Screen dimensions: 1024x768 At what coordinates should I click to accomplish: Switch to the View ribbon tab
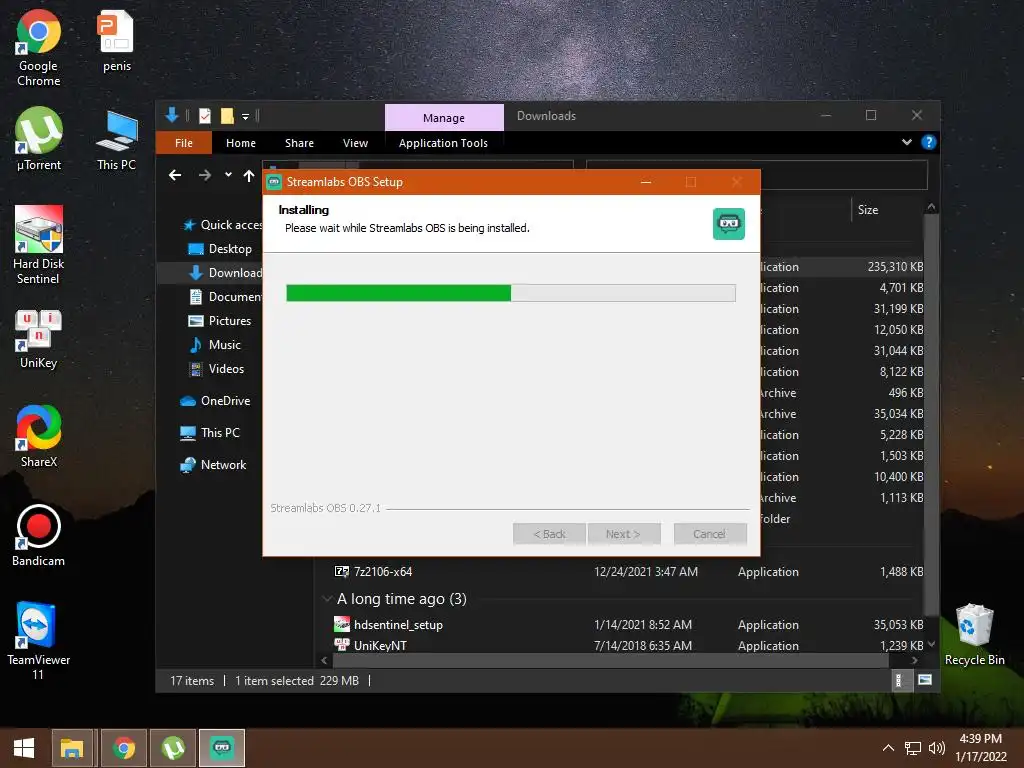355,142
